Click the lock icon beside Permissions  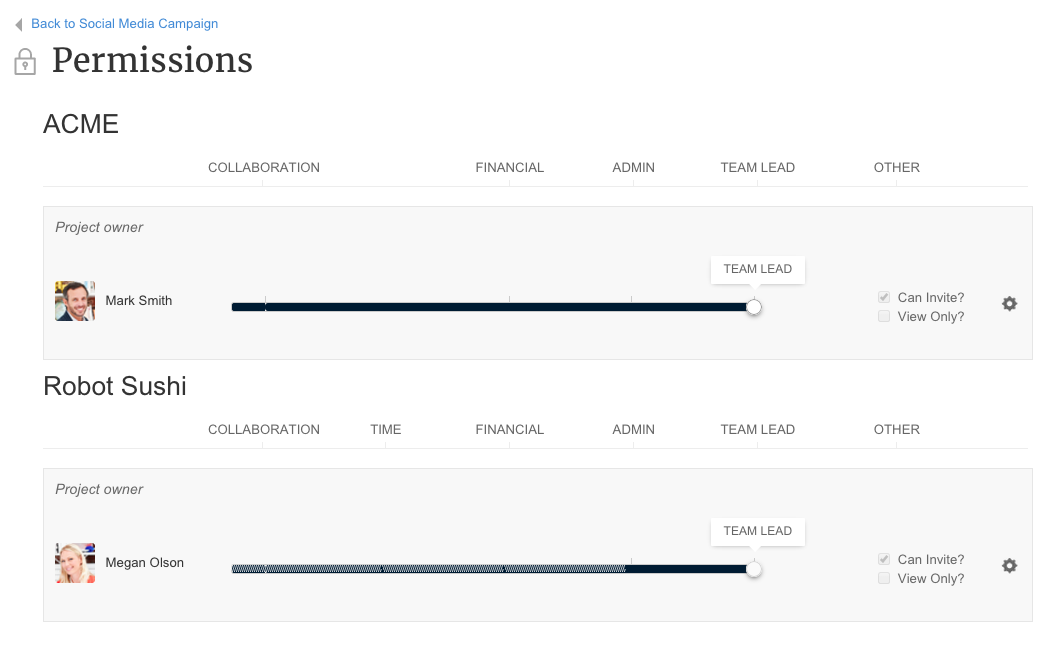click(x=25, y=62)
